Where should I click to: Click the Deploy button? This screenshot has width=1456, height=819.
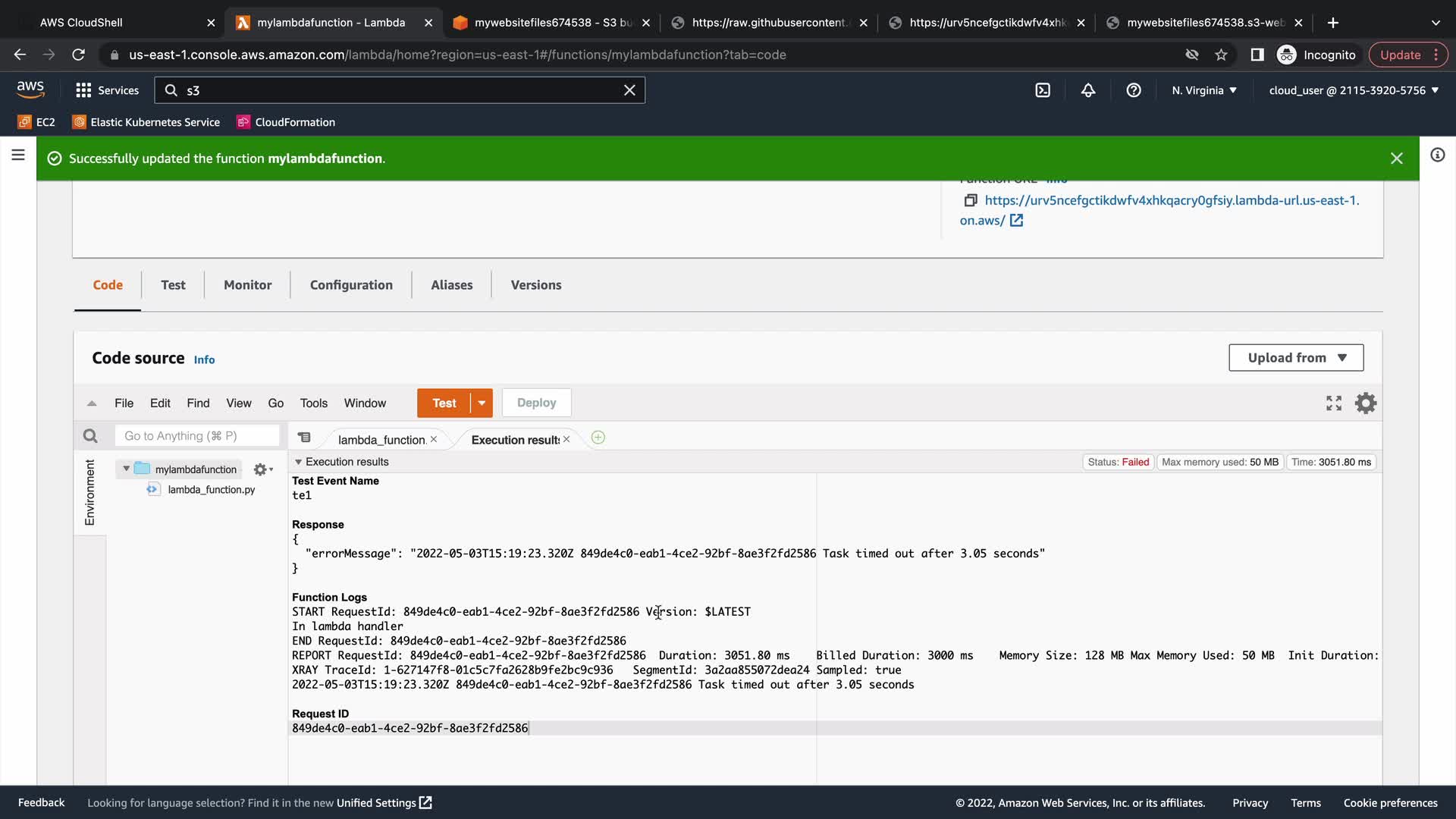[536, 403]
